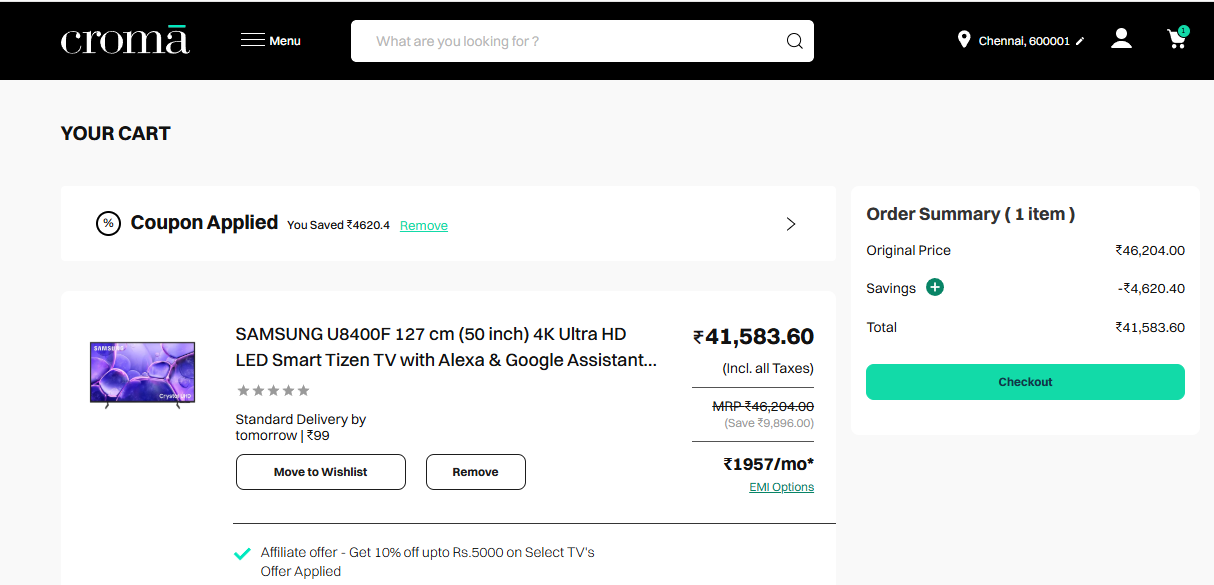This screenshot has width=1214, height=585.
Task: Open the Samsung U8400F product title
Action: coord(446,347)
